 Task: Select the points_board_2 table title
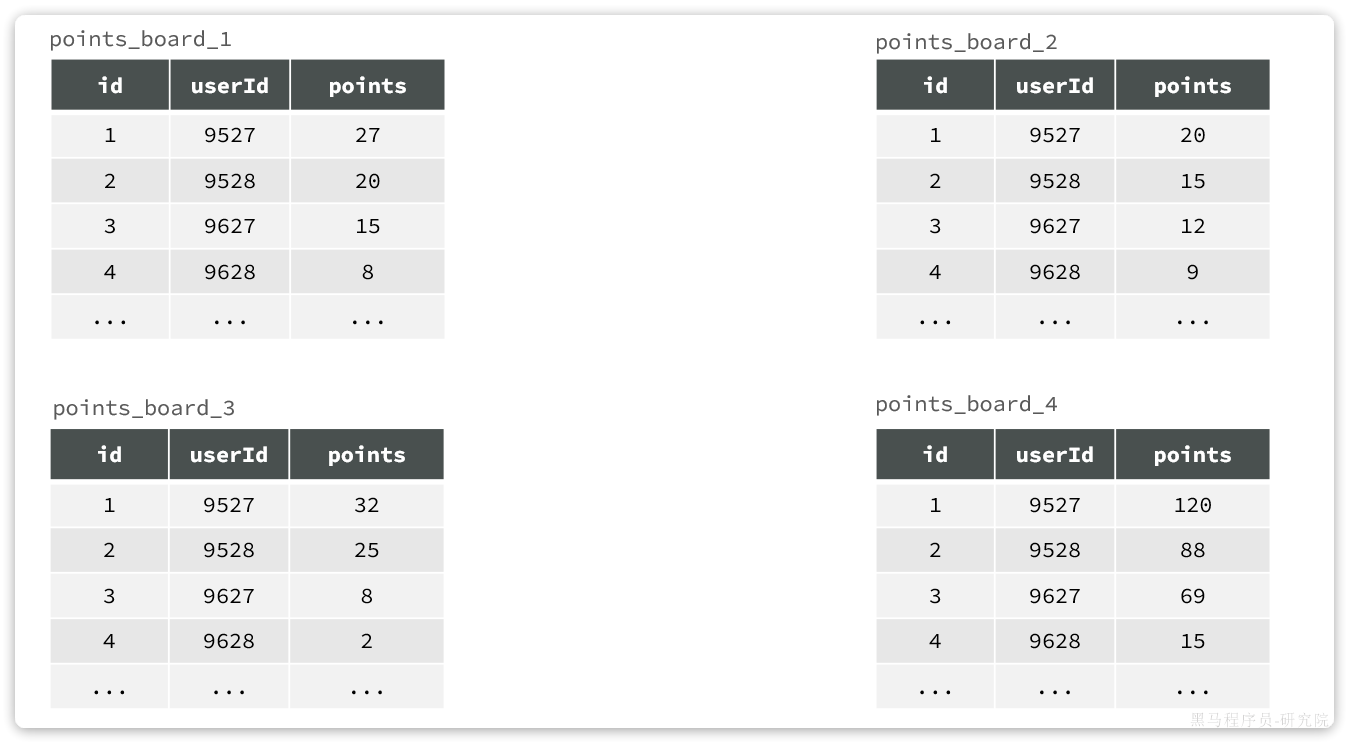[966, 42]
